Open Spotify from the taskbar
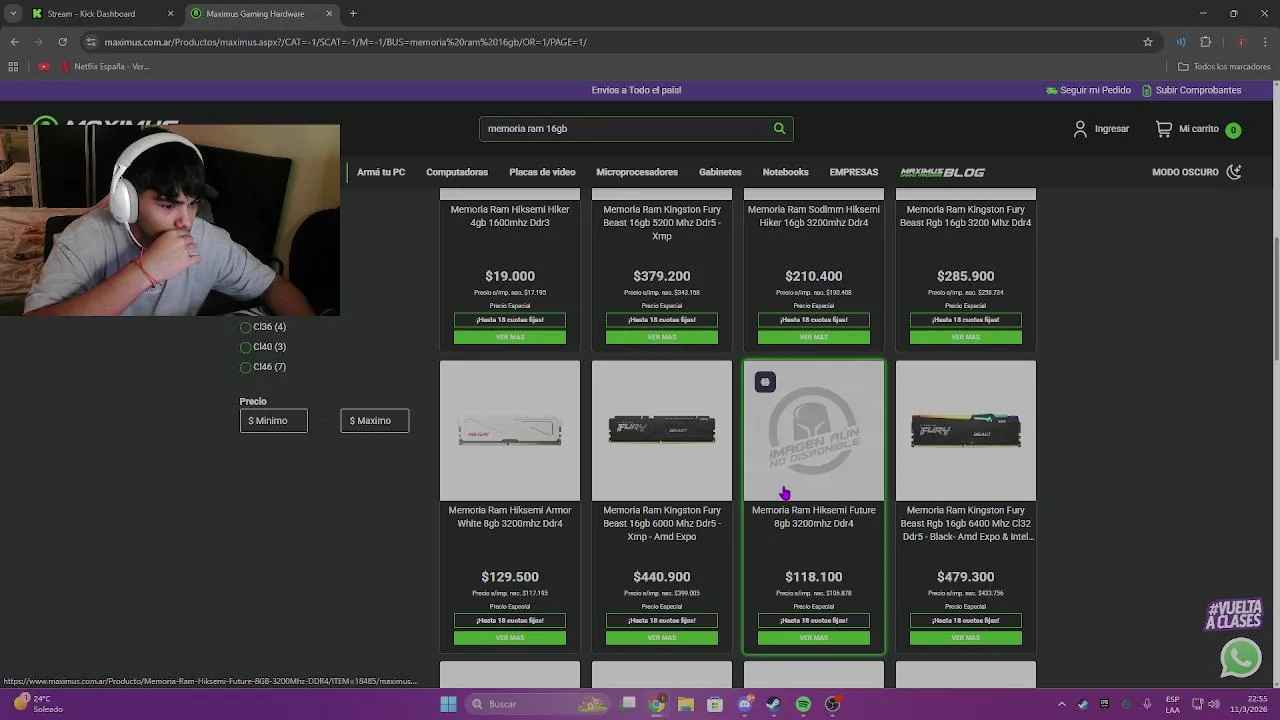 click(x=803, y=704)
